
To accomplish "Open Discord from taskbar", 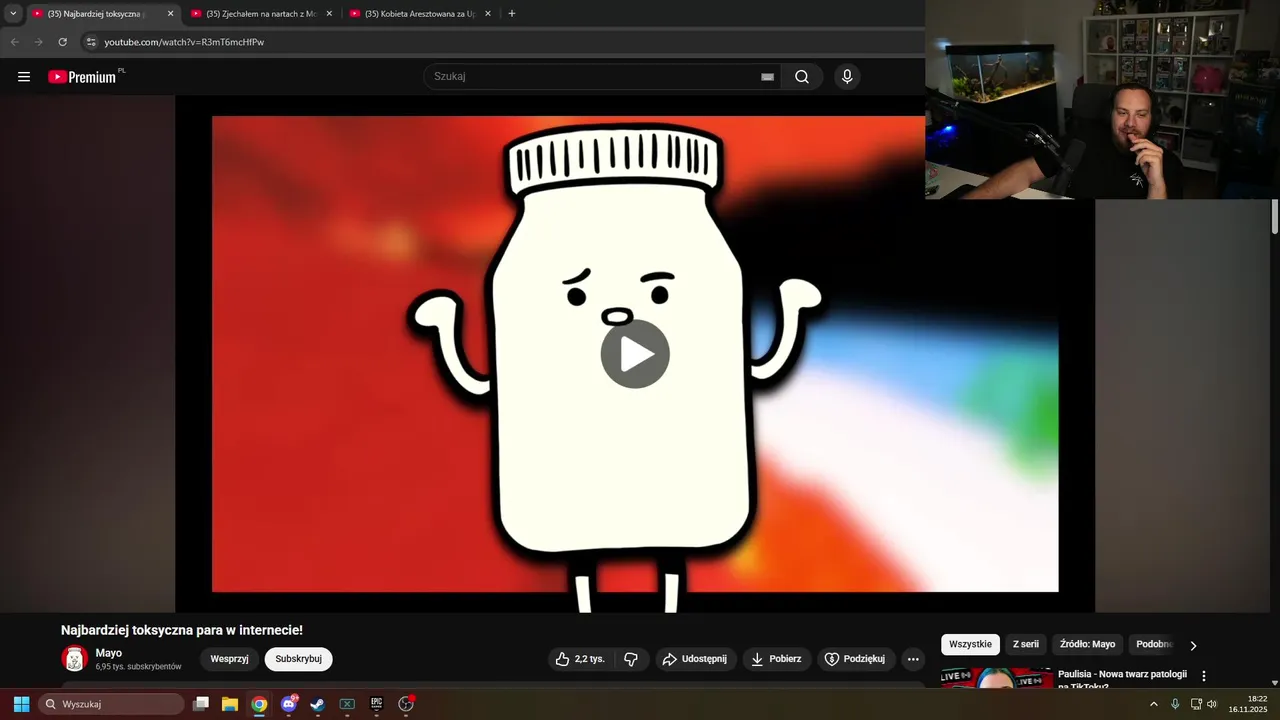I will (x=289, y=704).
